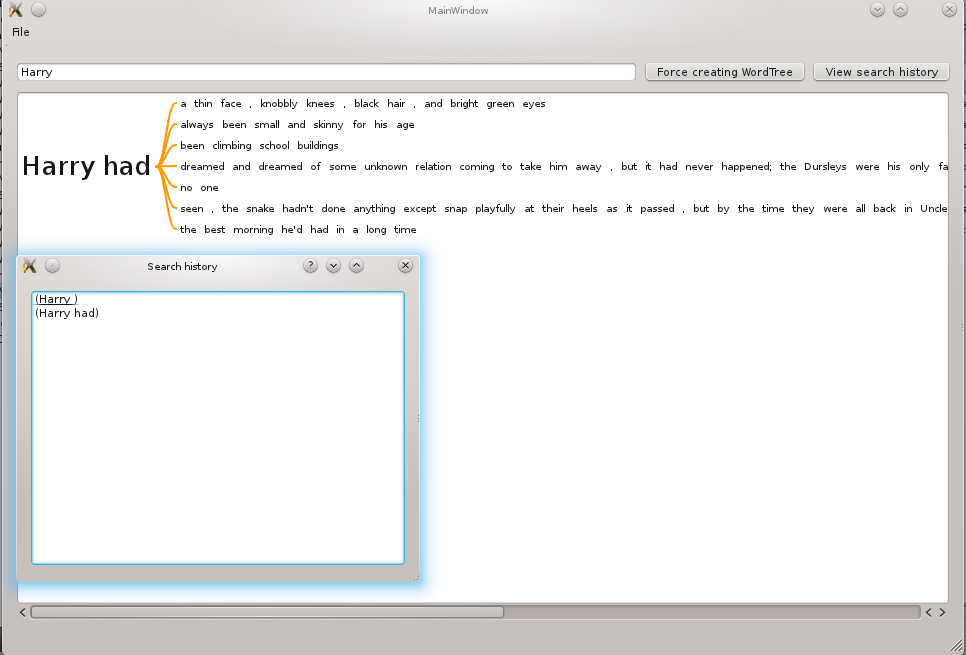Open the File menu
Viewport: 966px width, 655px height.
click(x=20, y=32)
